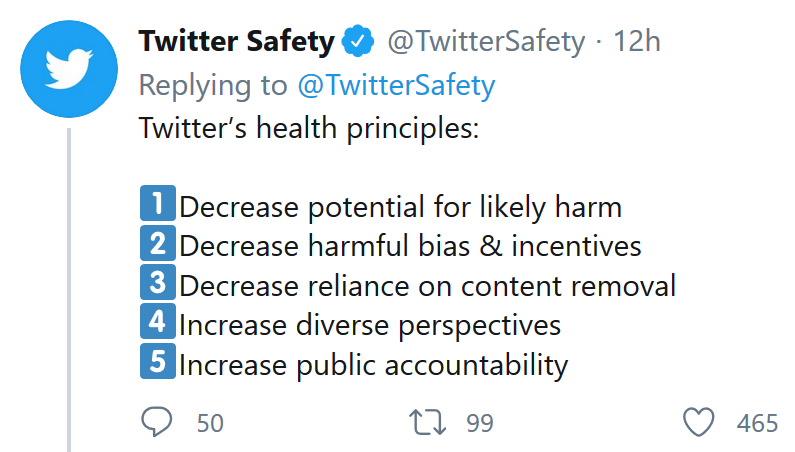Click the 12h timestamp
The image size is (795, 452).
[637, 41]
